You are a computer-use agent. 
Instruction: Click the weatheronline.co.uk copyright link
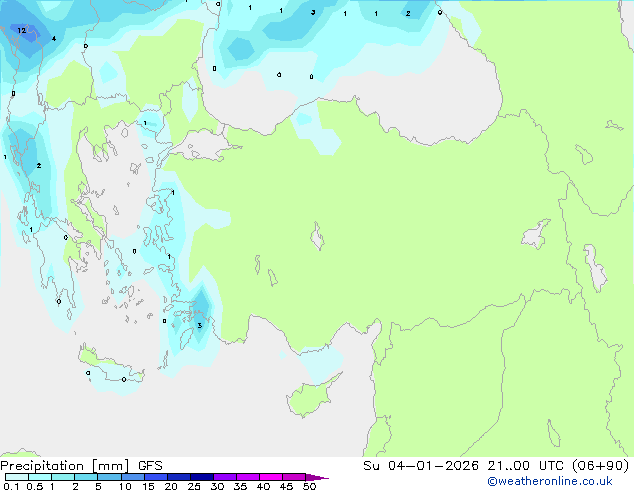point(550,482)
